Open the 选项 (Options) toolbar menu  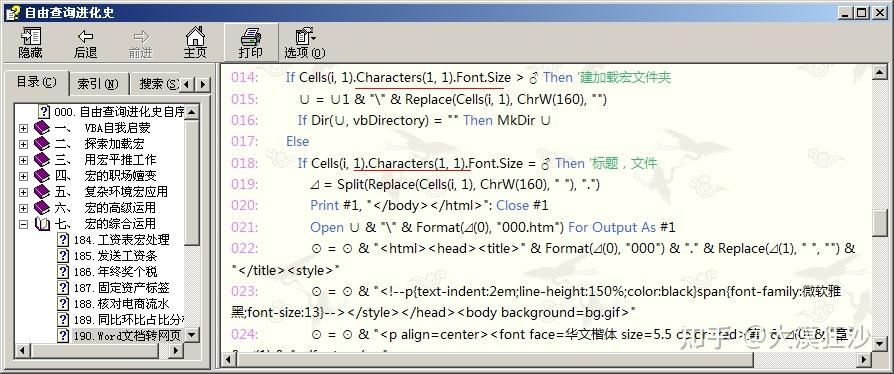click(304, 43)
